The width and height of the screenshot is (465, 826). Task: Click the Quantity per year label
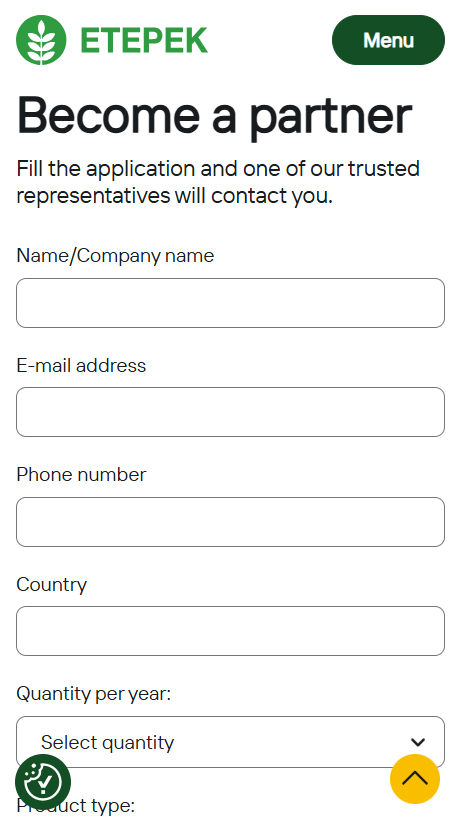coord(94,694)
